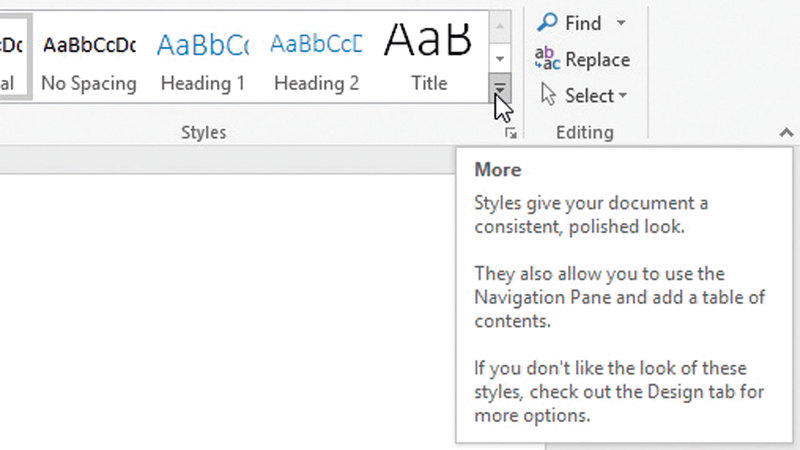Click the Find magnifying glass icon
This screenshot has height=450, width=800.
(x=548, y=23)
